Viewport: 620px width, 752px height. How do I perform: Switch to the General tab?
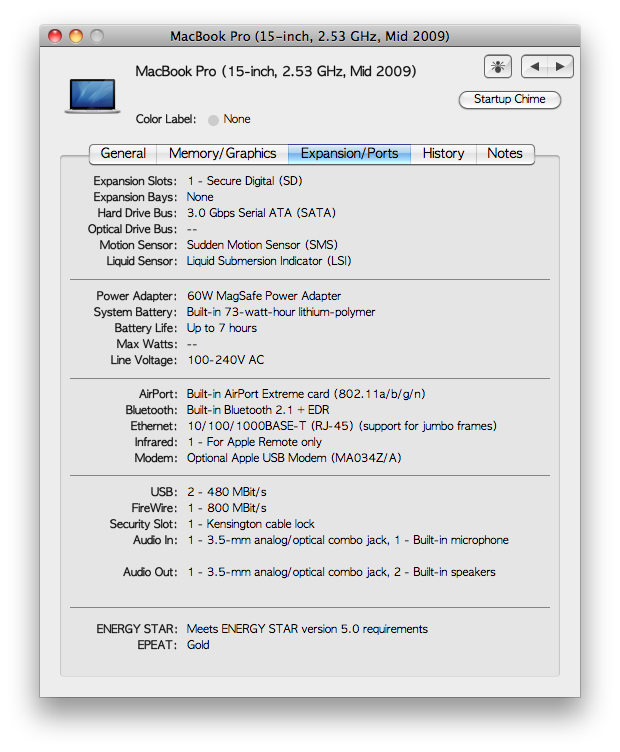click(123, 153)
